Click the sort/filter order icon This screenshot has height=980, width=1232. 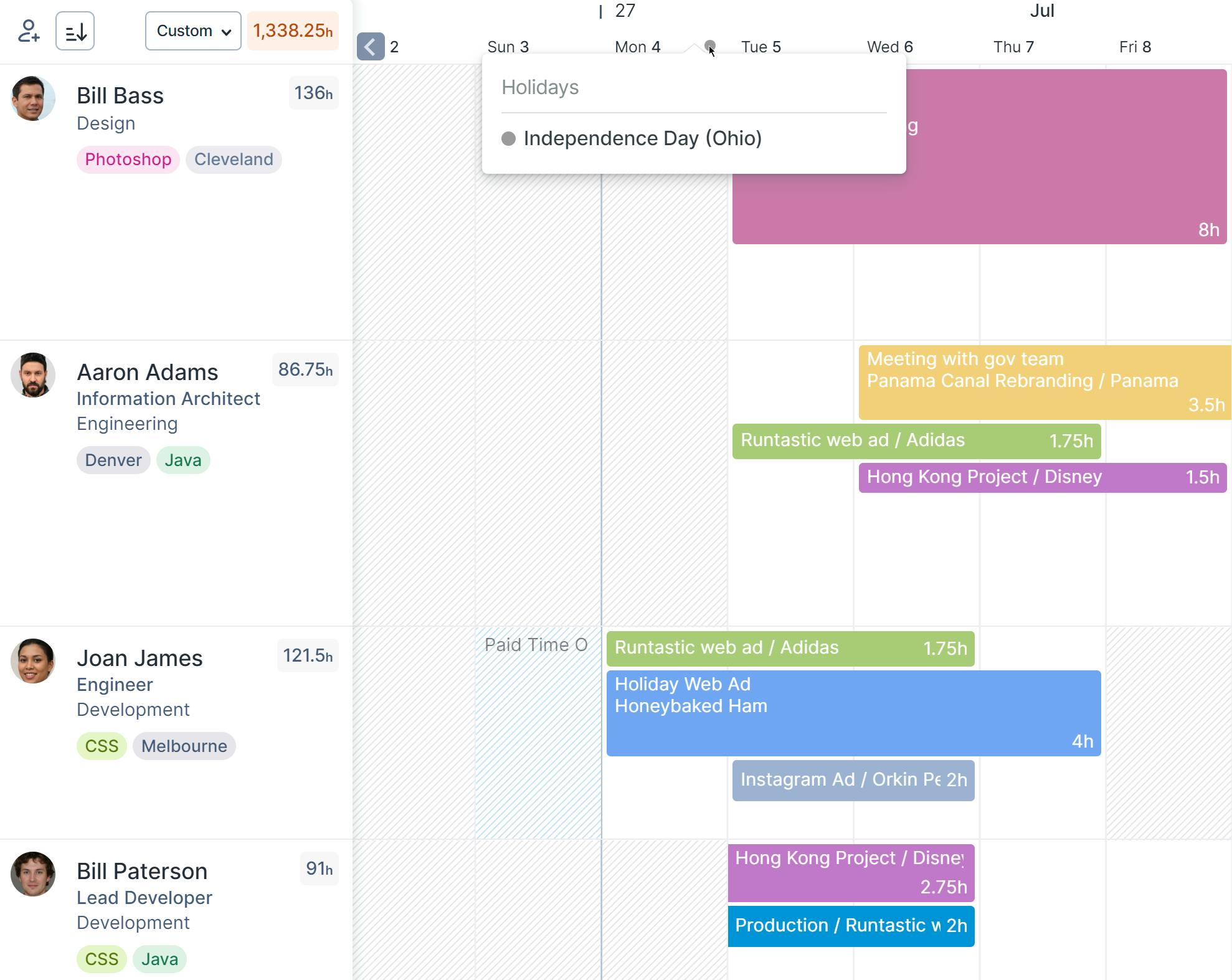[x=76, y=31]
